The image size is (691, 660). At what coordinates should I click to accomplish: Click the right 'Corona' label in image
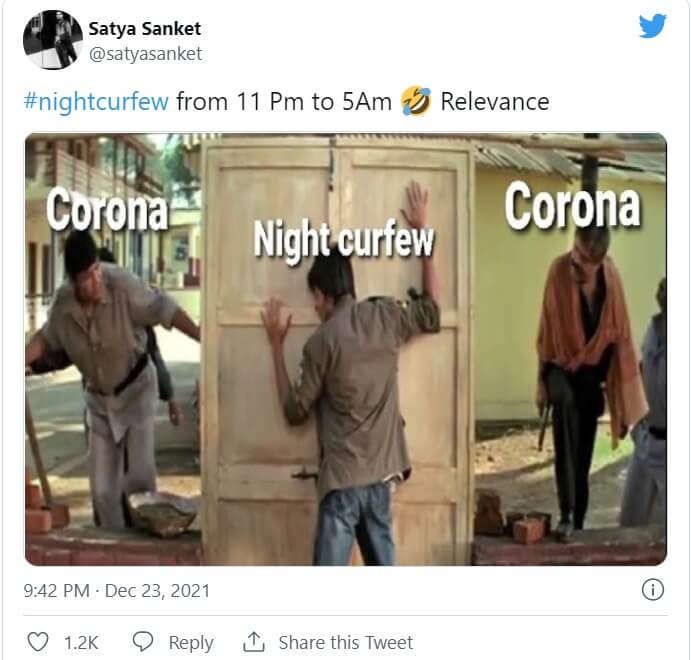click(x=572, y=206)
